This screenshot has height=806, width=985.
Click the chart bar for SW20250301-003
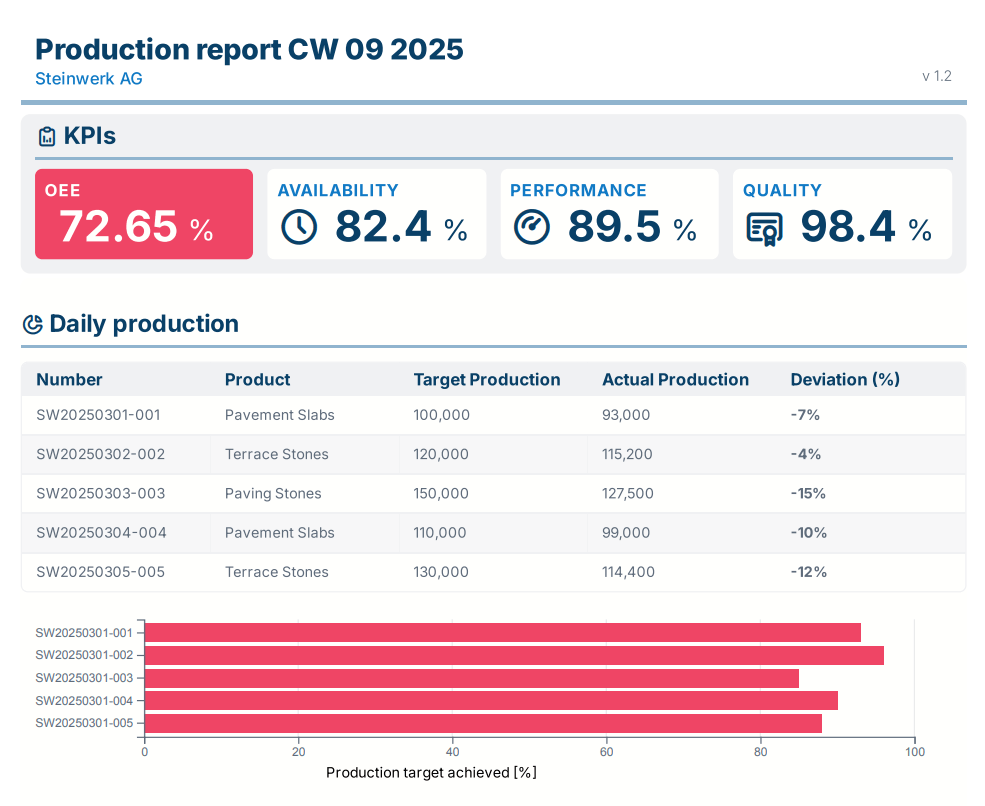(471, 678)
